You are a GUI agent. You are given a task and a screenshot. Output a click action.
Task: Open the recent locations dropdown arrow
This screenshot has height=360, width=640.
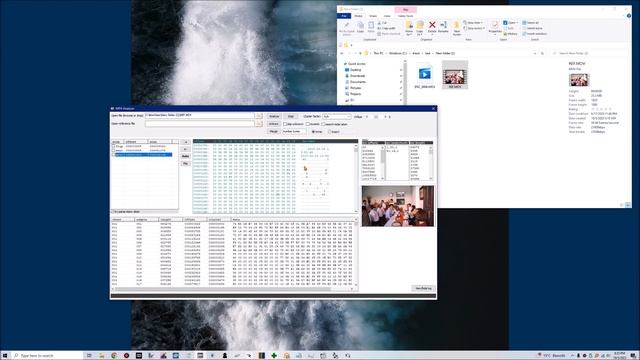[355, 53]
